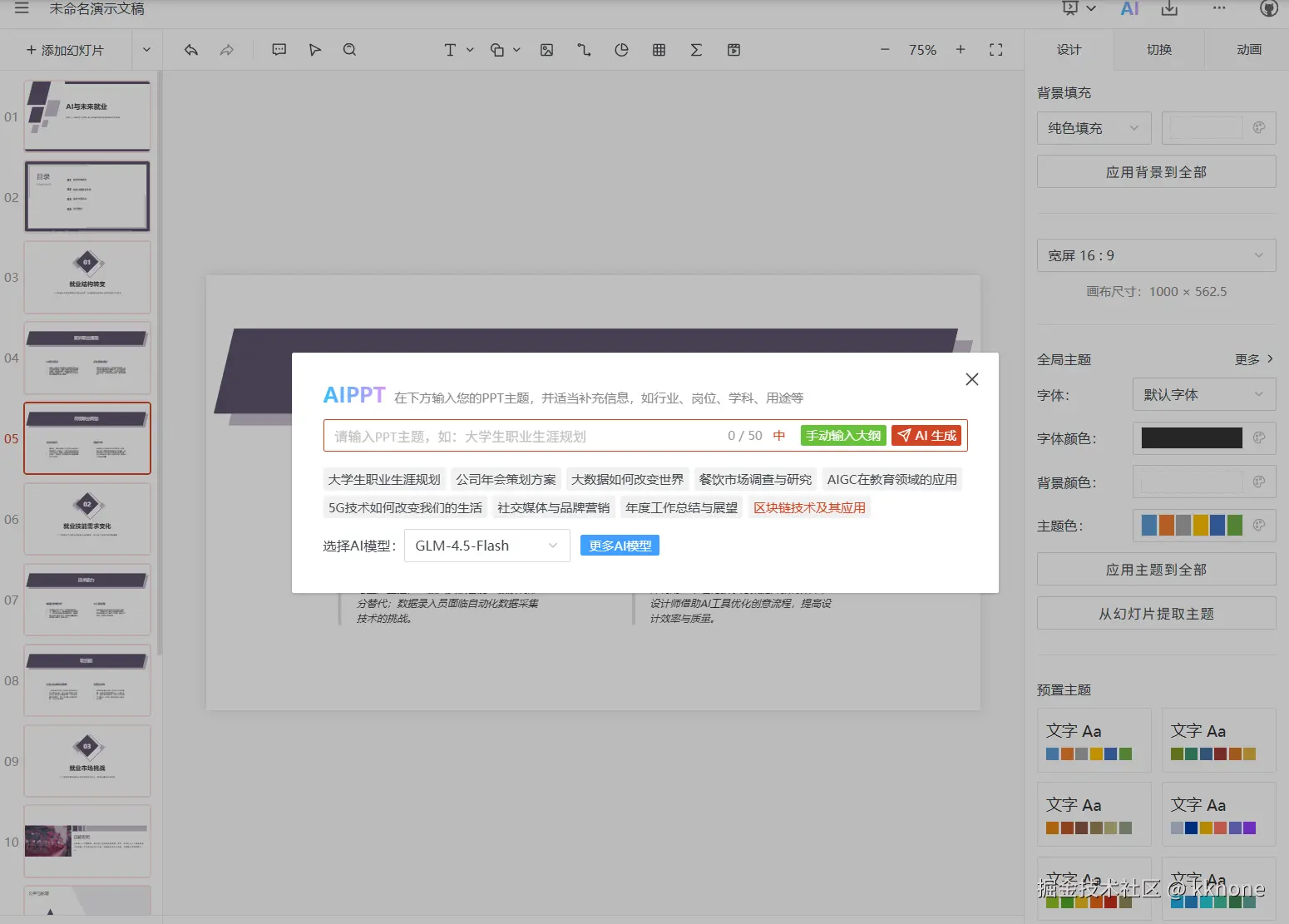
Task: Click the AI 生成 button
Action: 926,435
